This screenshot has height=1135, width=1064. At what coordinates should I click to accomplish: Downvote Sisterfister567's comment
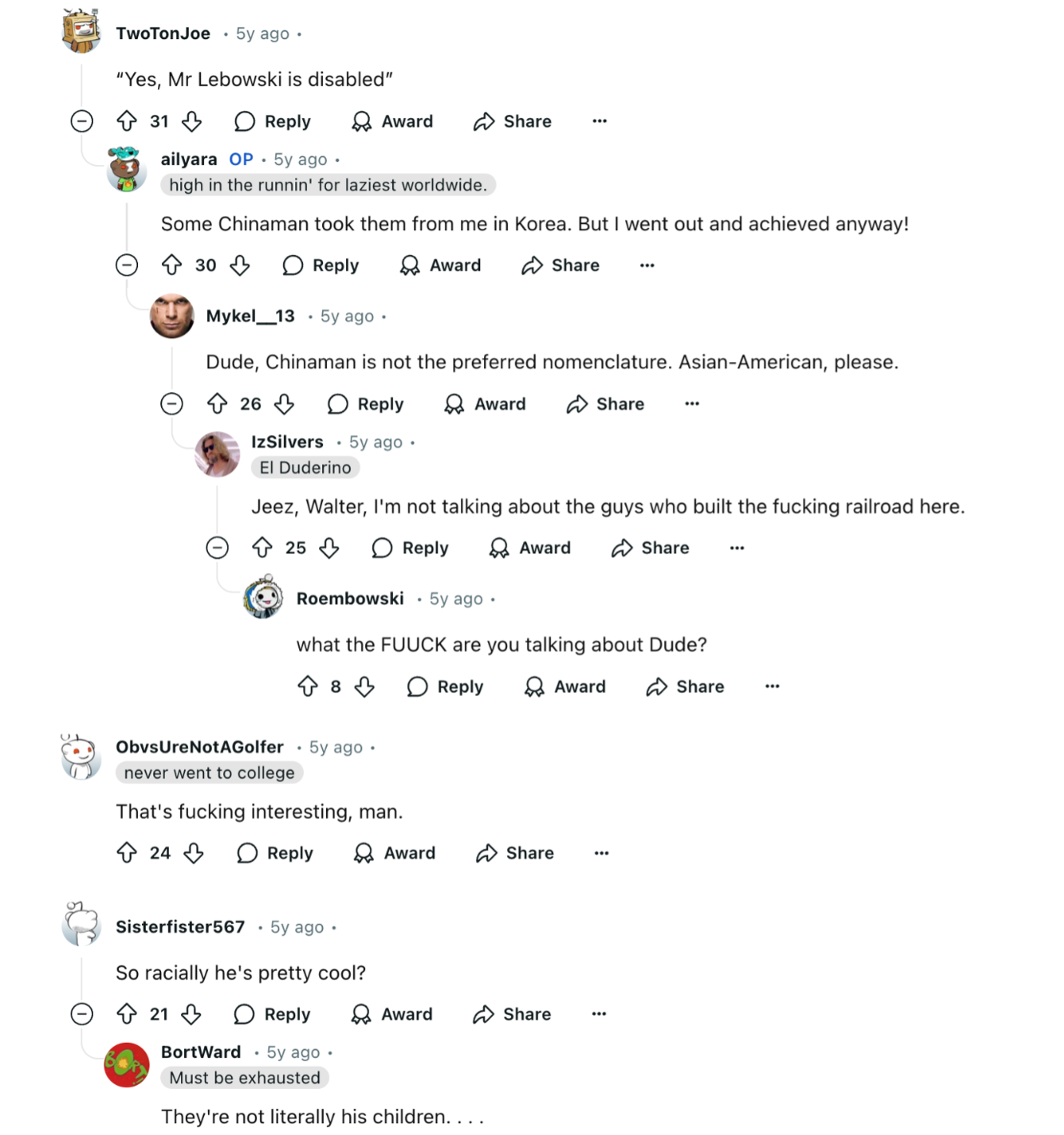point(191,1014)
